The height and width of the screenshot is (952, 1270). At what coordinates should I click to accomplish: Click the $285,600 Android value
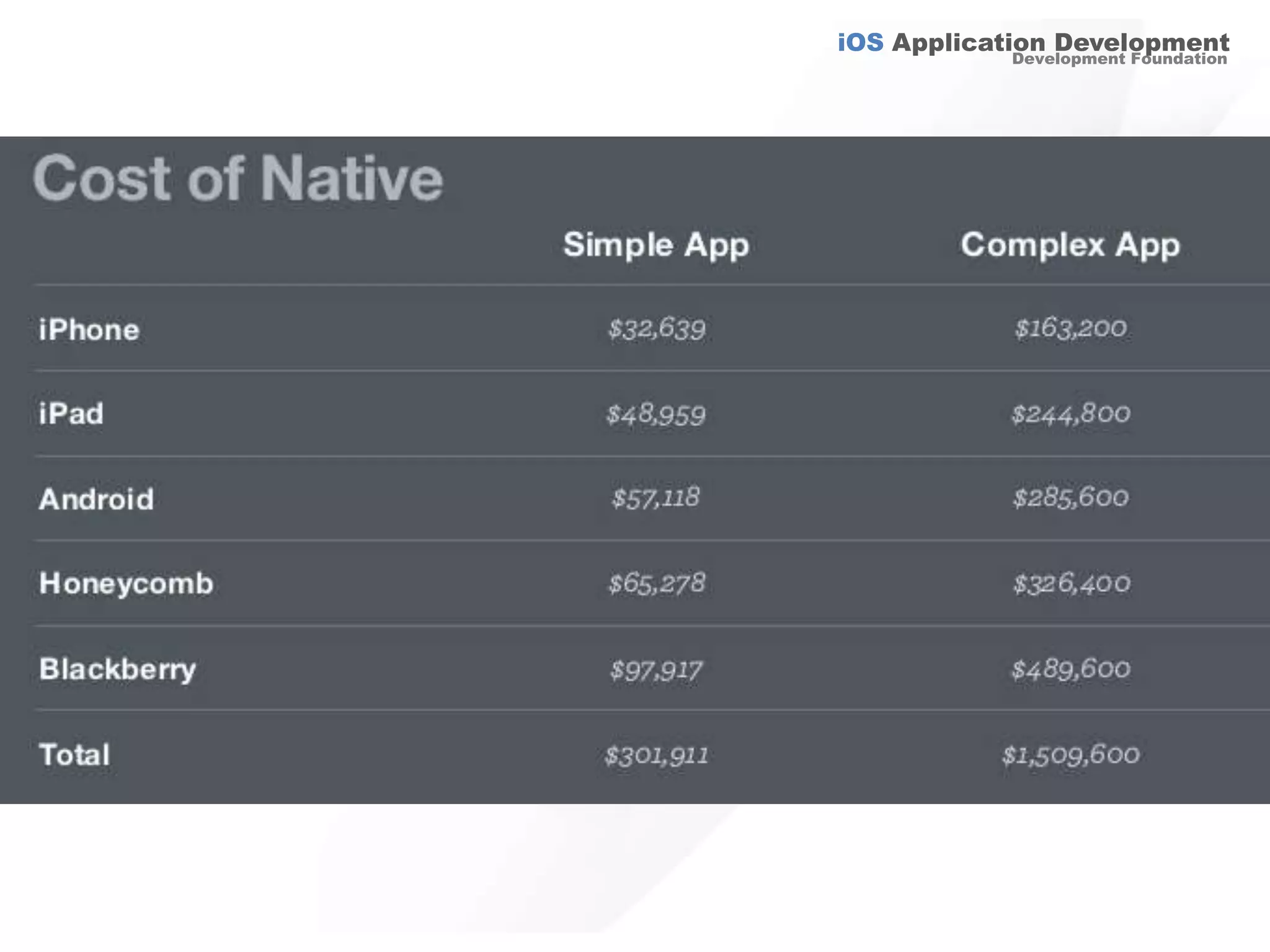pos(1071,498)
